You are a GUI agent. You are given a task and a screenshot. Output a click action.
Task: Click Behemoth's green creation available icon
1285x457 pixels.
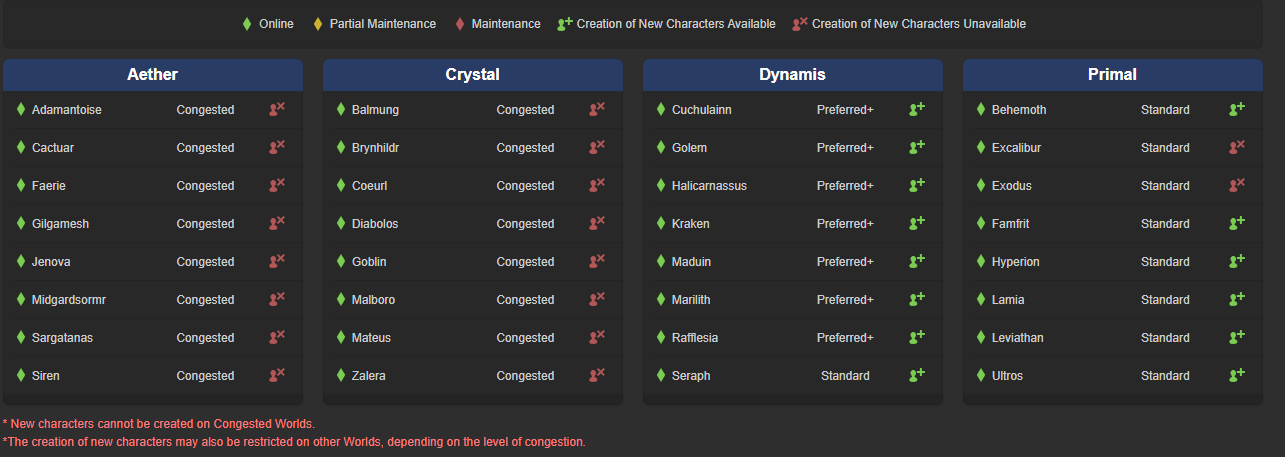(1236, 109)
